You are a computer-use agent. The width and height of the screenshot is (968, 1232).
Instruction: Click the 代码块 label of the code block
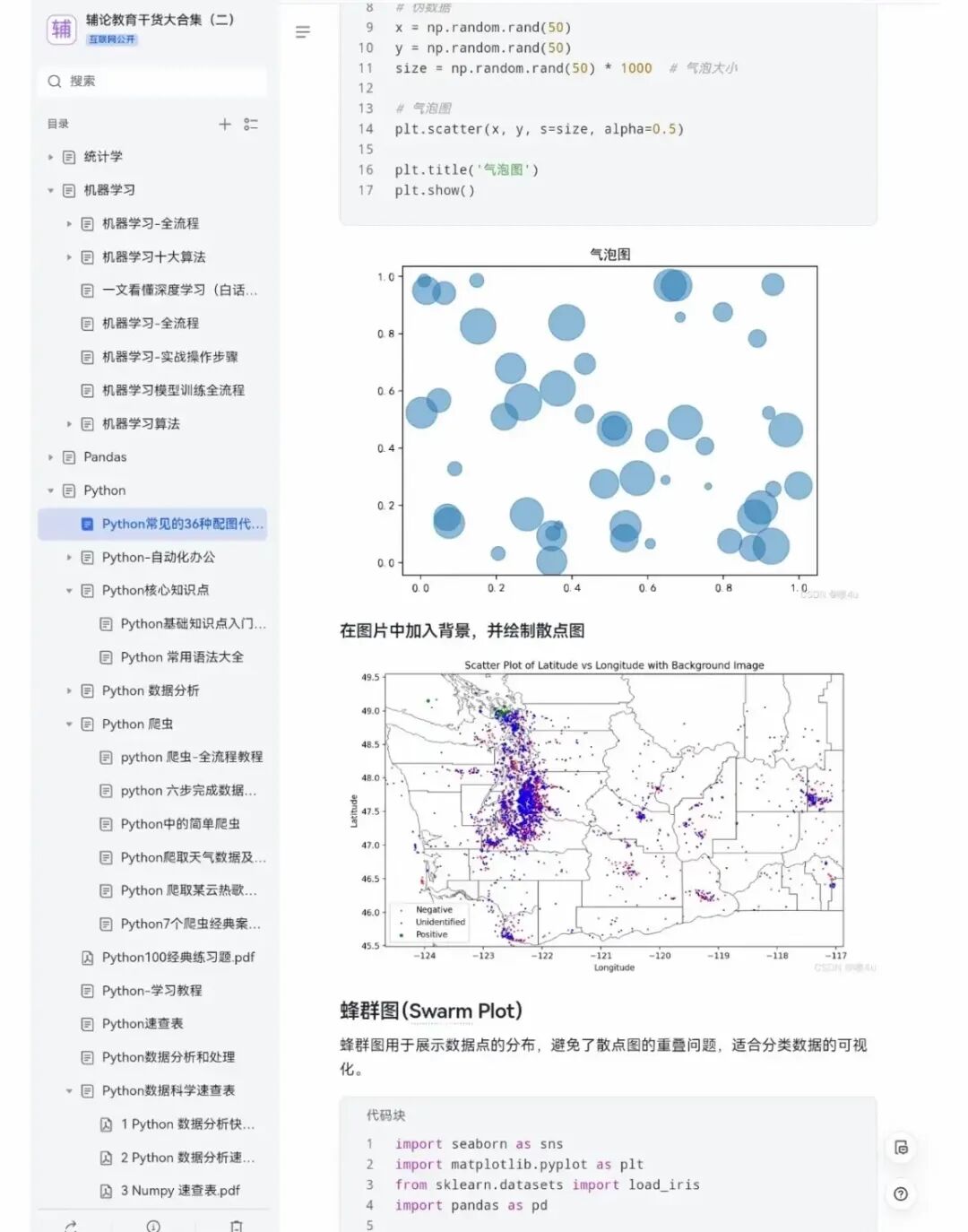click(385, 1115)
